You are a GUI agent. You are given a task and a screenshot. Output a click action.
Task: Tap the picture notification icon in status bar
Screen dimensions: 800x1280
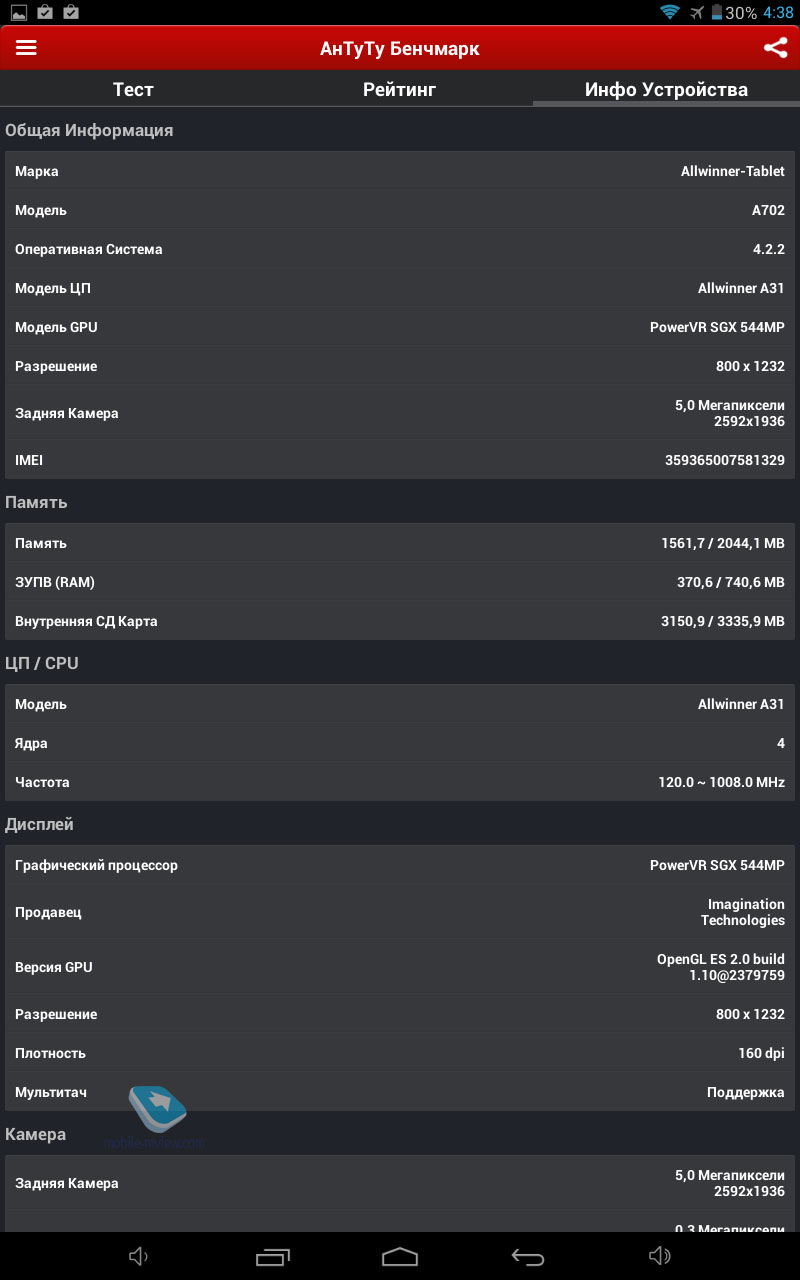pyautogui.click(x=18, y=13)
